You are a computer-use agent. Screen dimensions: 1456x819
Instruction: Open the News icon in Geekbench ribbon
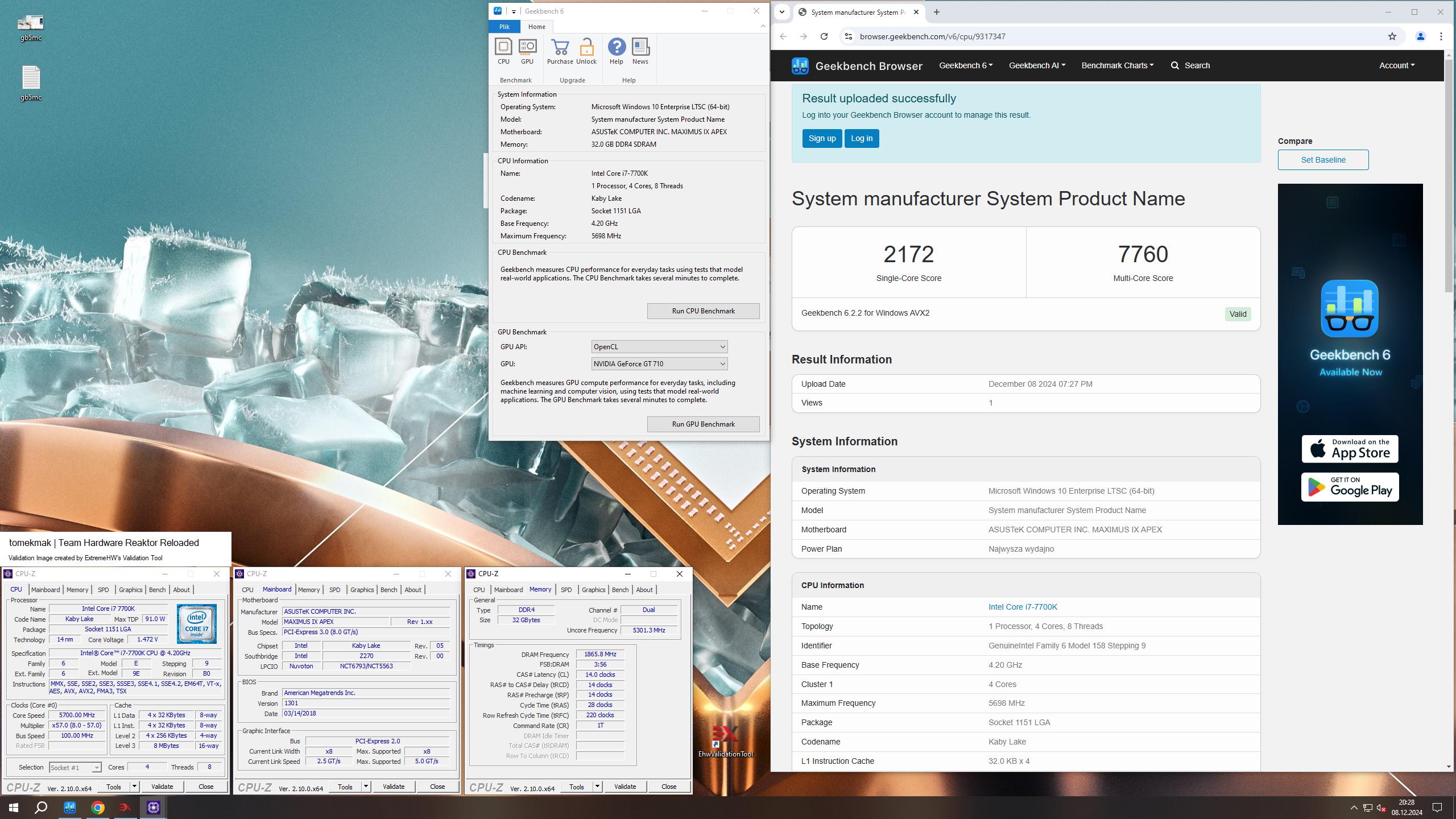(640, 51)
